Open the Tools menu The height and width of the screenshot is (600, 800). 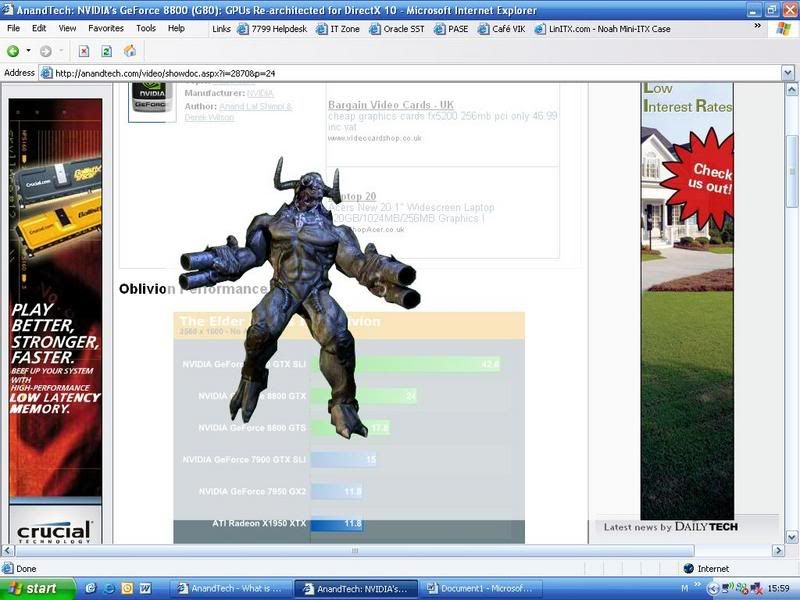coord(145,29)
